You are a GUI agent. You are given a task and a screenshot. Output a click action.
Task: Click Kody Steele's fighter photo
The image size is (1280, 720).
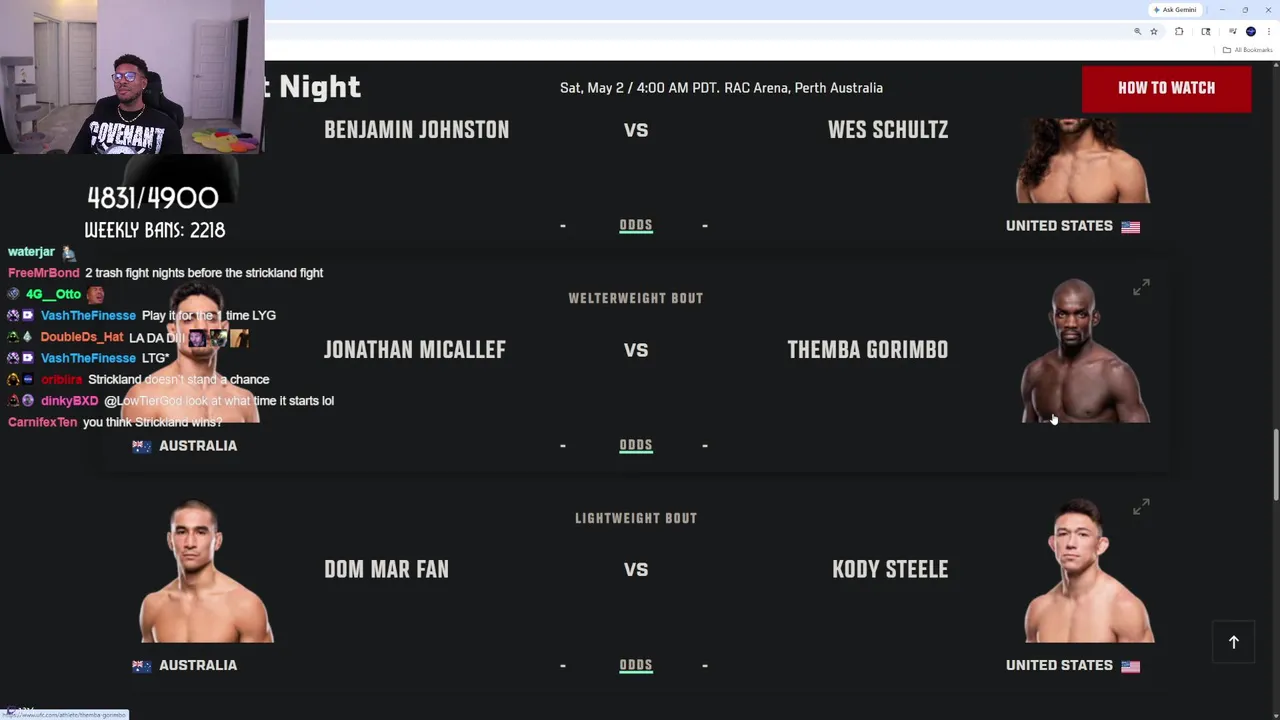click(x=1088, y=572)
